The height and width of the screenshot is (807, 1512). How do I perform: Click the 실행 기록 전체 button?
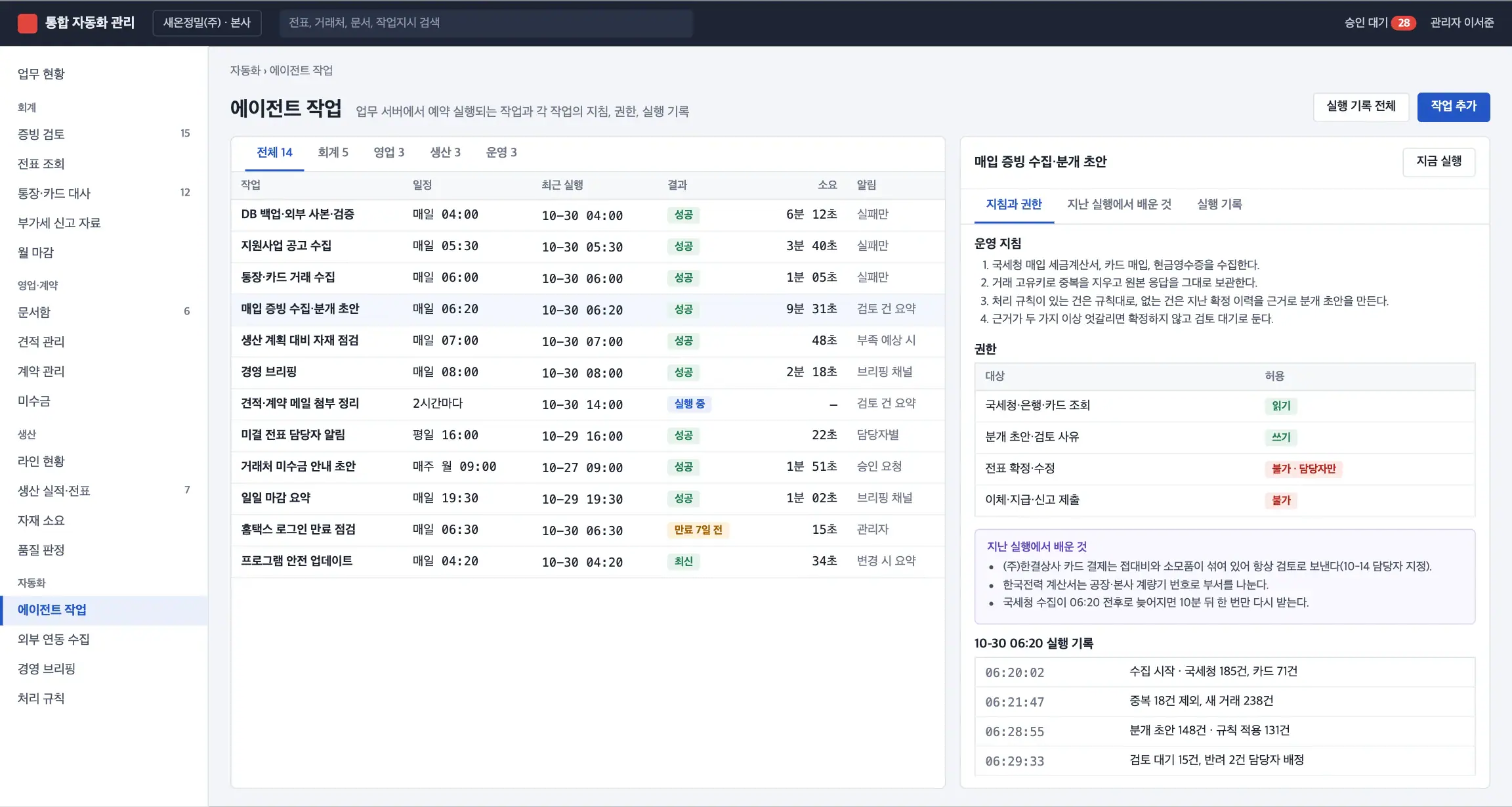(x=1360, y=106)
